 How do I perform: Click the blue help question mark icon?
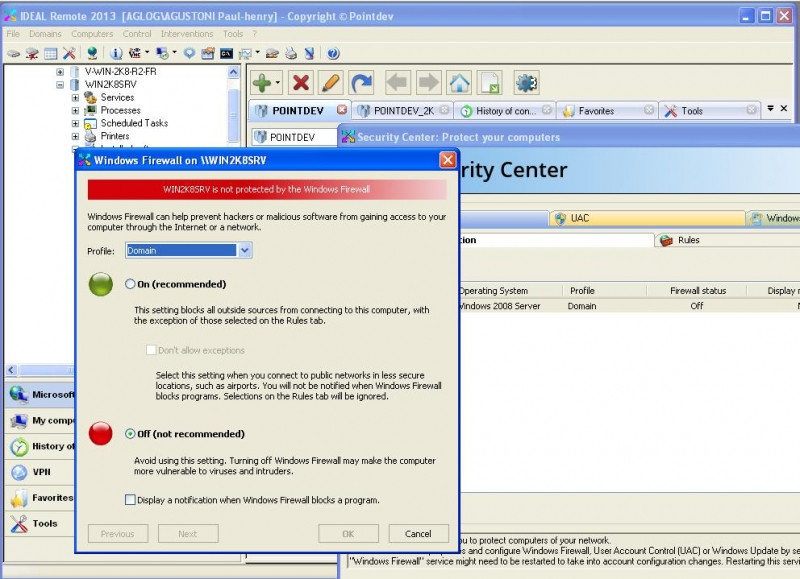(x=333, y=54)
